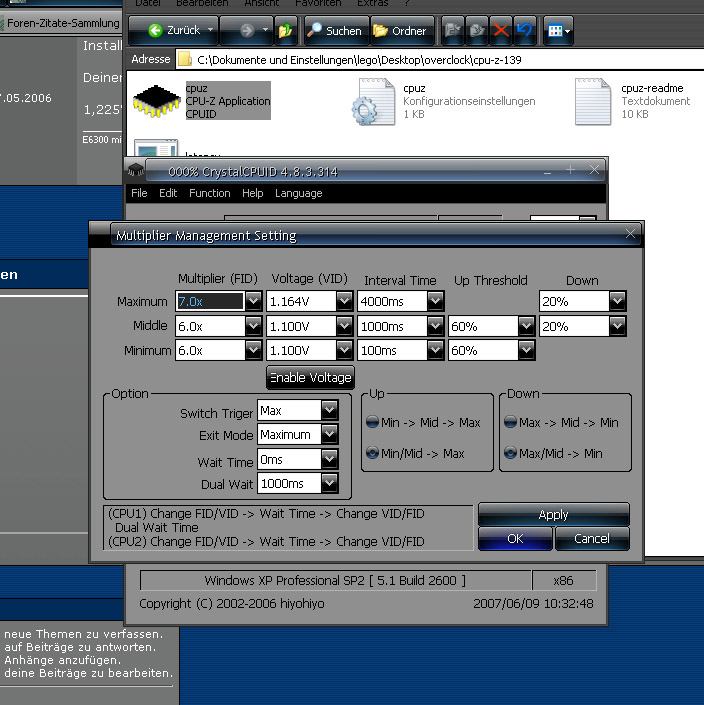This screenshot has width=704, height=705.
Task: Open Maximum Interval Time 4000ms dropdown
Action: 435,301
